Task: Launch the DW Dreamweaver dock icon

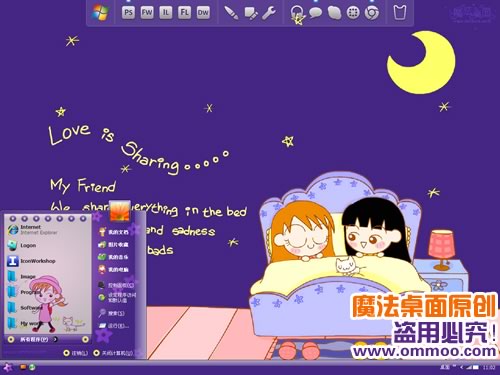Action: point(203,13)
